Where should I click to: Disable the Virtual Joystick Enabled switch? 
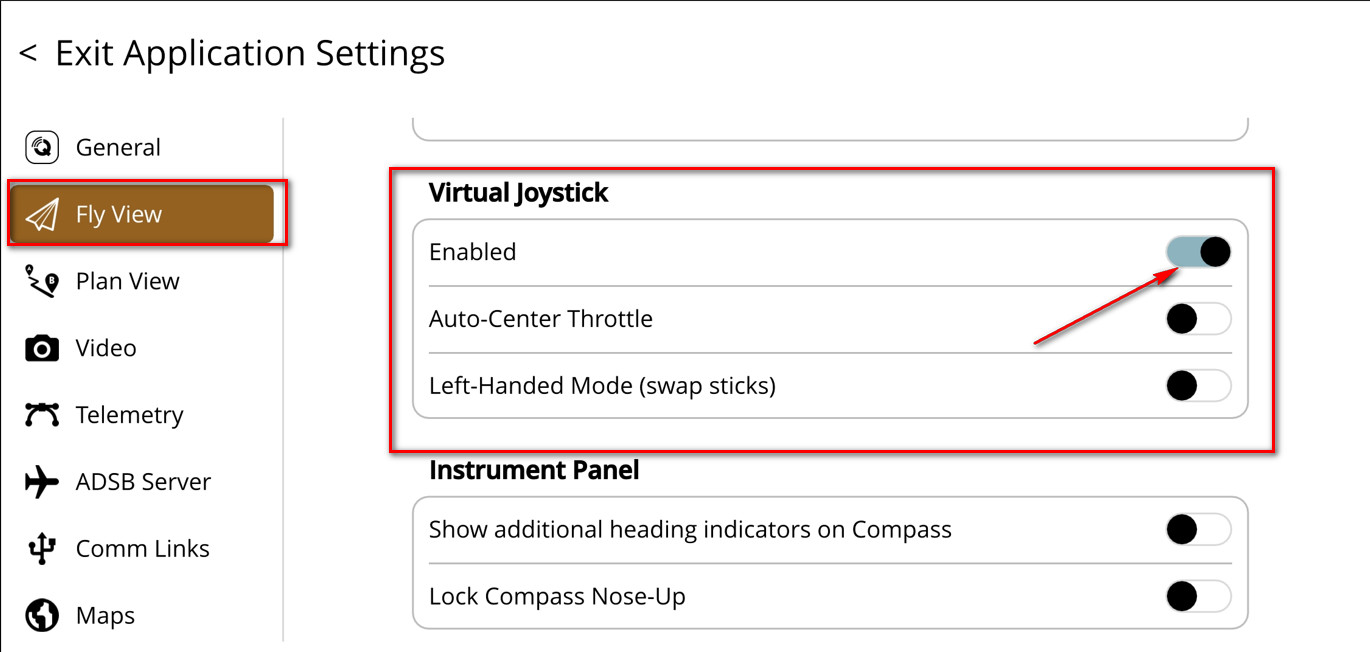coord(1198,252)
